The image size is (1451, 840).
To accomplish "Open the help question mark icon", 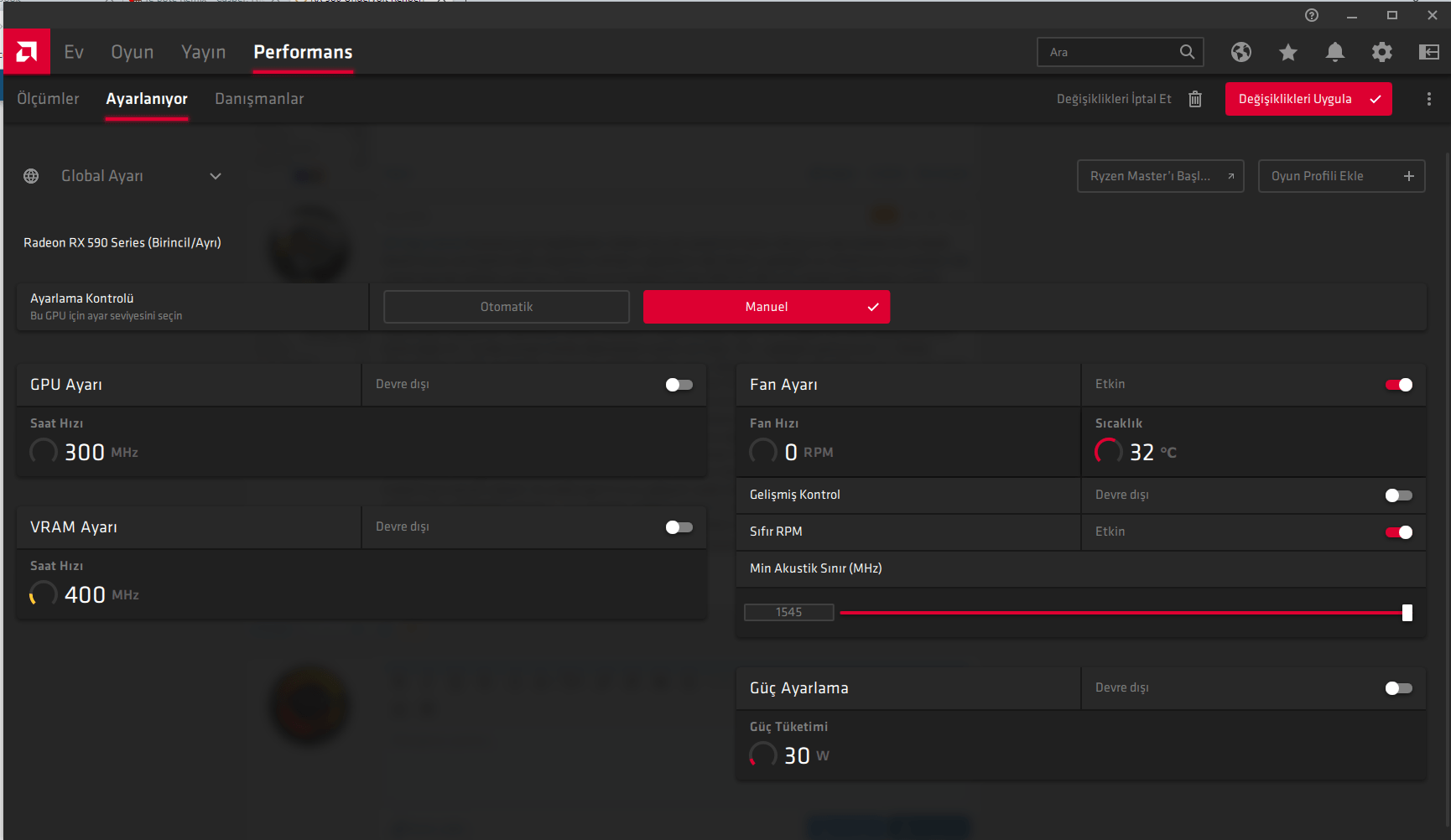I will tap(1312, 15).
